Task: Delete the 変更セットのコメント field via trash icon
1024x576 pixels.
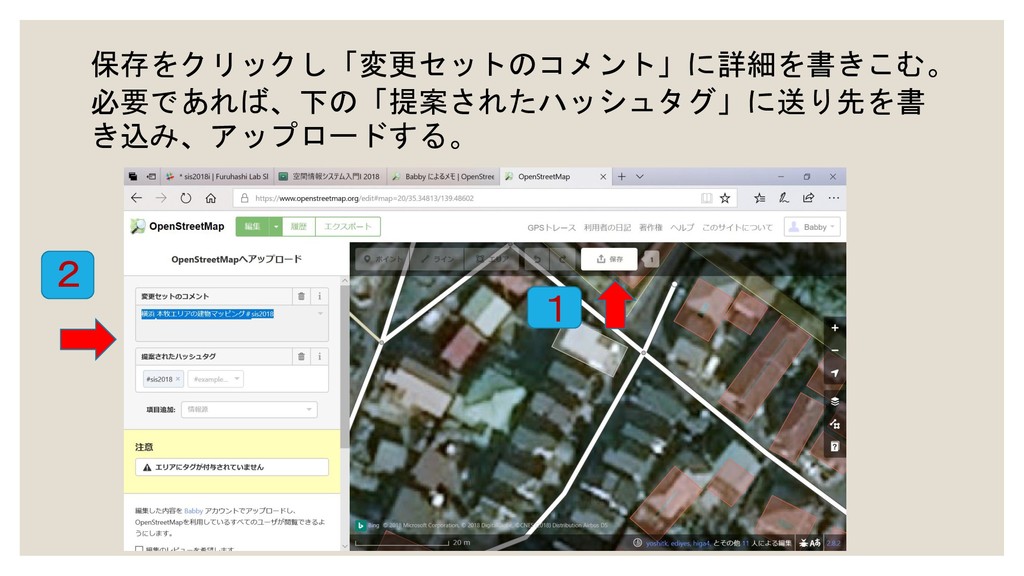Action: pos(301,296)
